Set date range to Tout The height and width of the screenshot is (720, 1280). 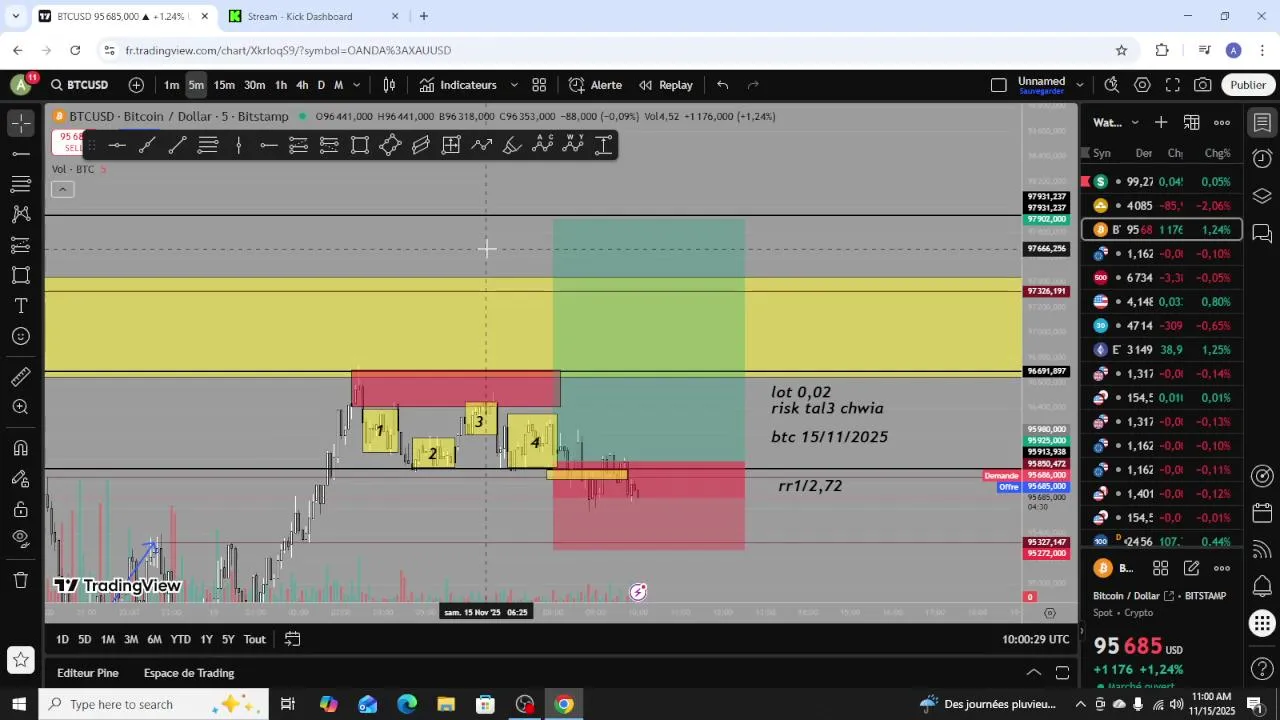pos(255,639)
